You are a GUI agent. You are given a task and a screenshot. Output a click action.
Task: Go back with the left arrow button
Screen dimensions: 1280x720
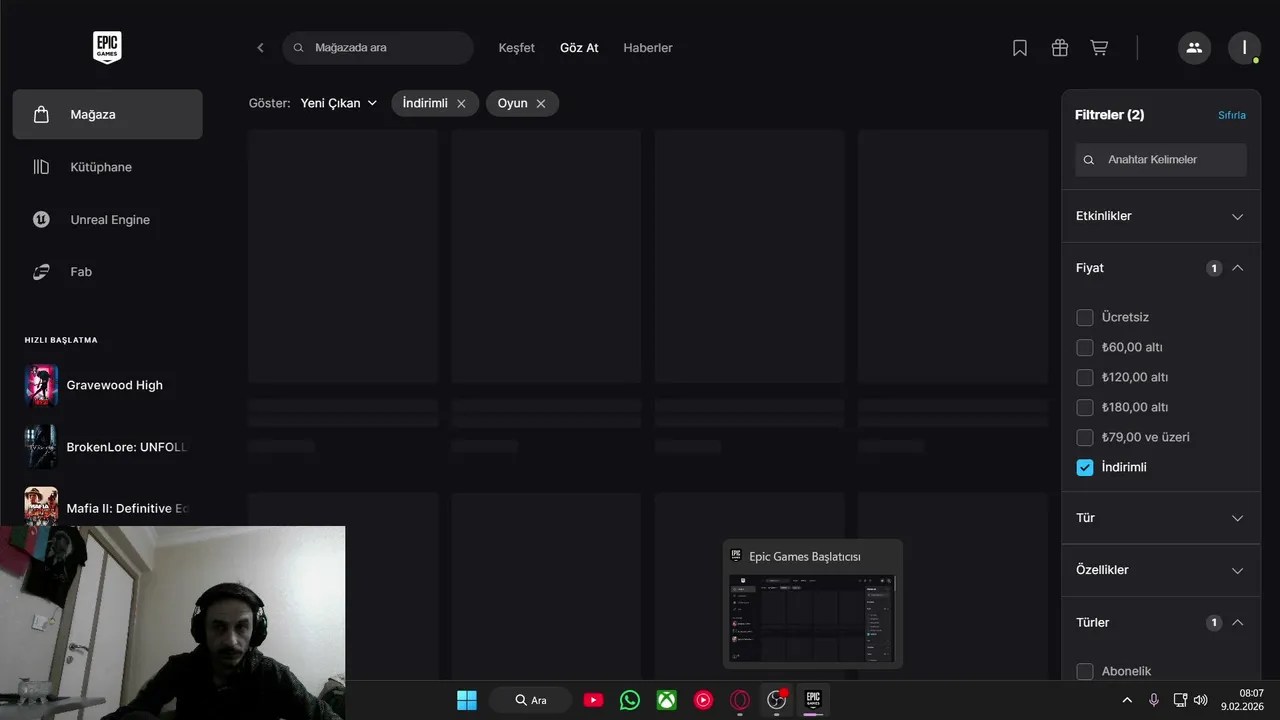coord(260,48)
